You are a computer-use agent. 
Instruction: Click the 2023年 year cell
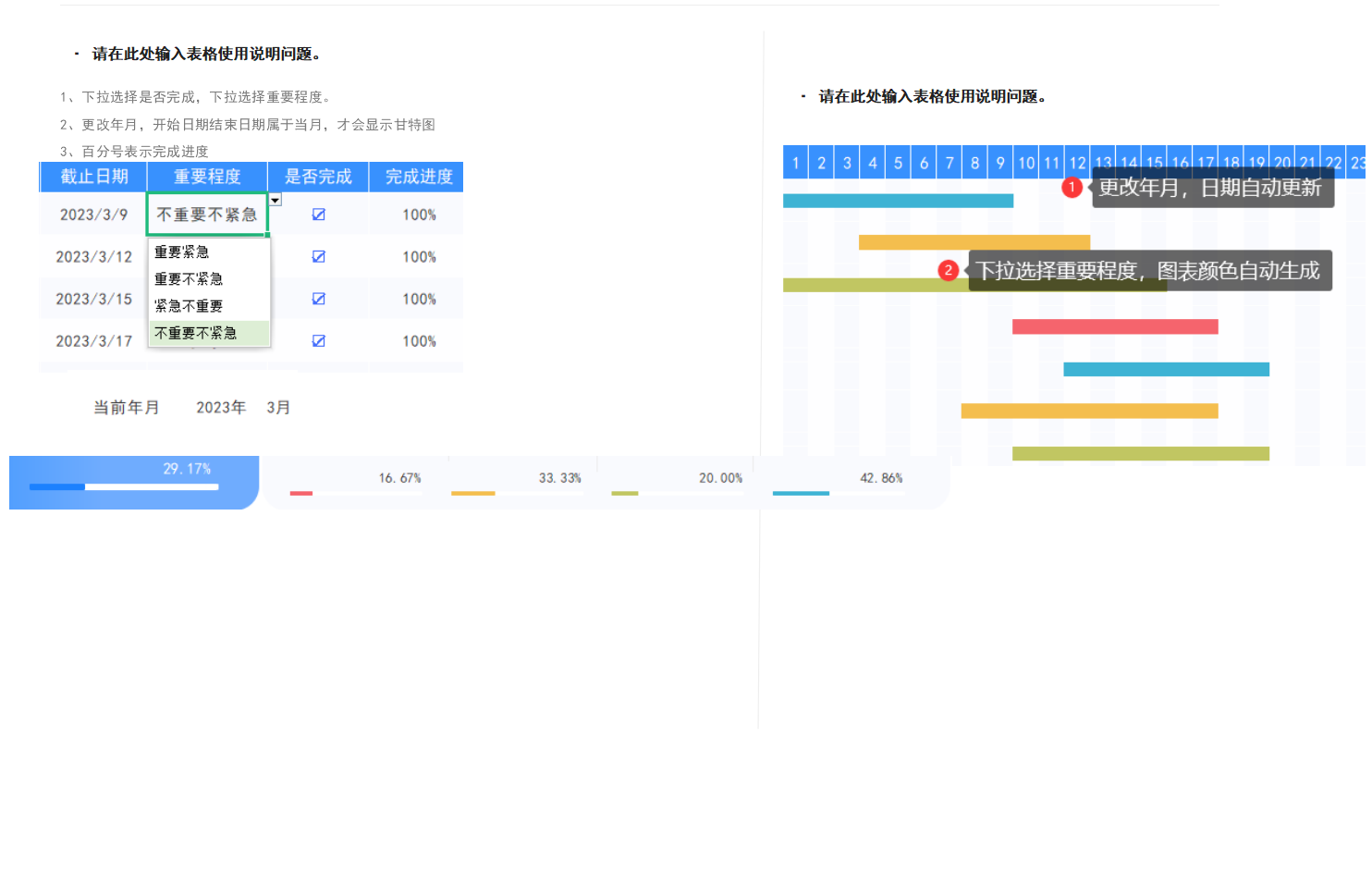(x=221, y=408)
